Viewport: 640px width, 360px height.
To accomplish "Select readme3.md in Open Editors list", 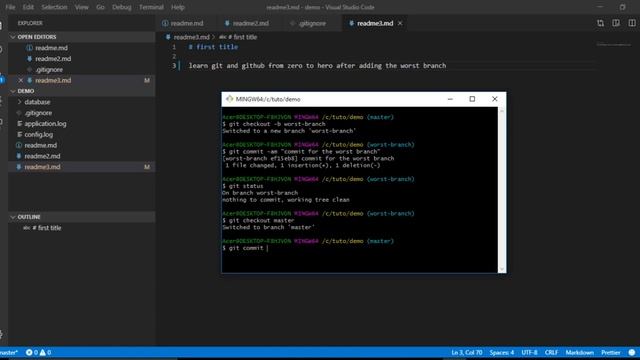I will (82, 80).
